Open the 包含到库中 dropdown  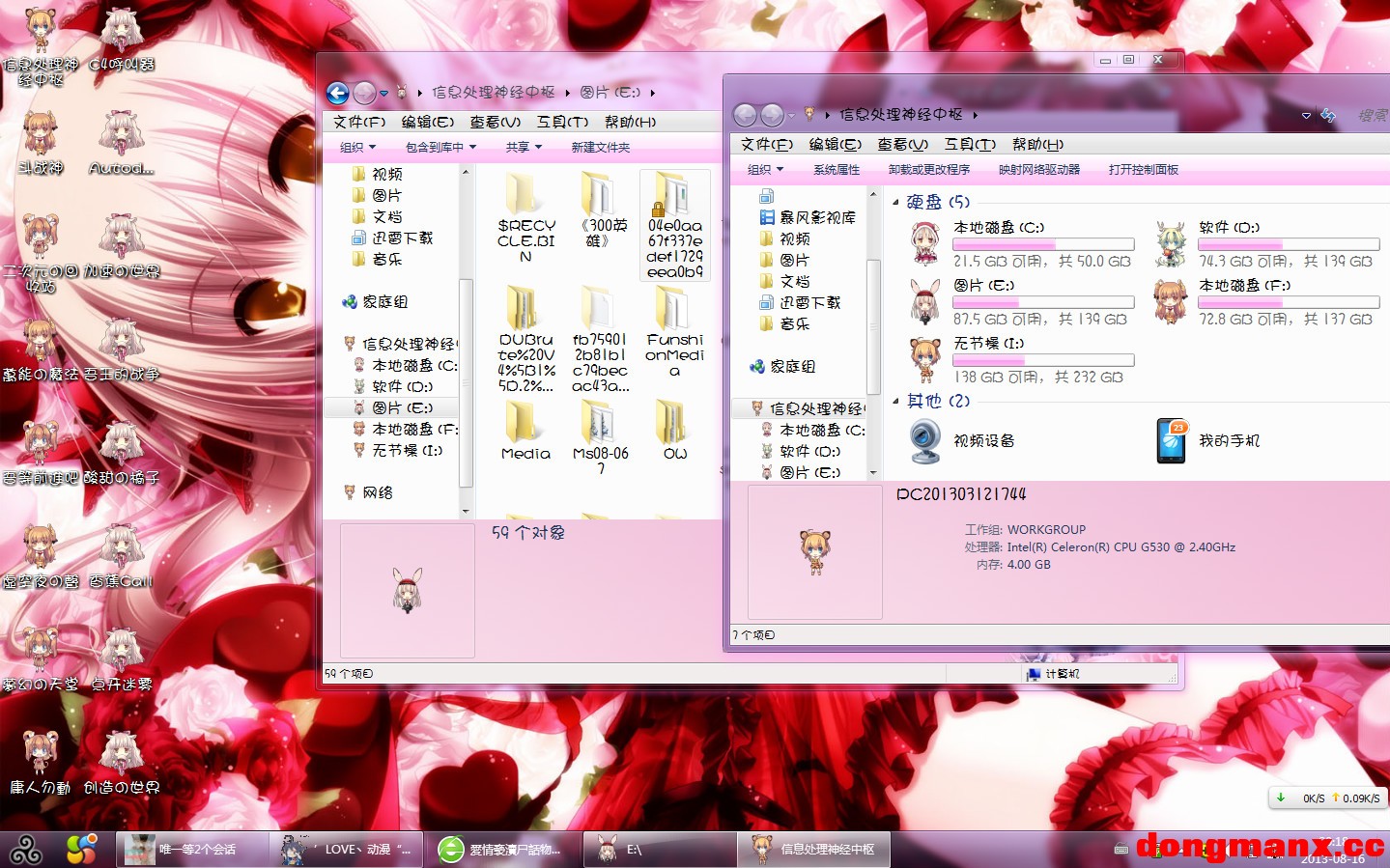440,148
